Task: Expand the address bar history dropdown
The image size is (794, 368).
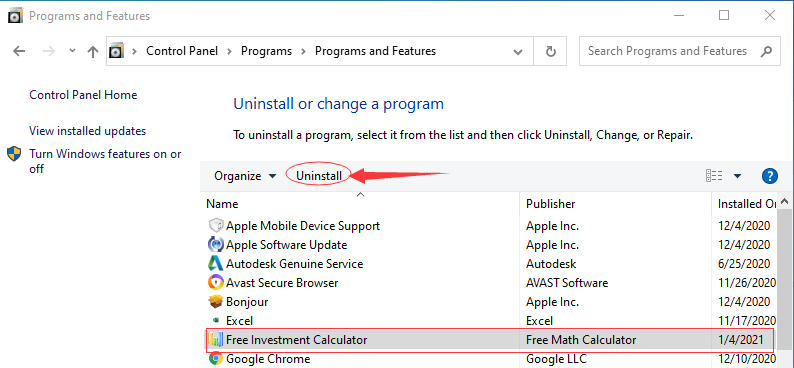Action: pos(518,51)
